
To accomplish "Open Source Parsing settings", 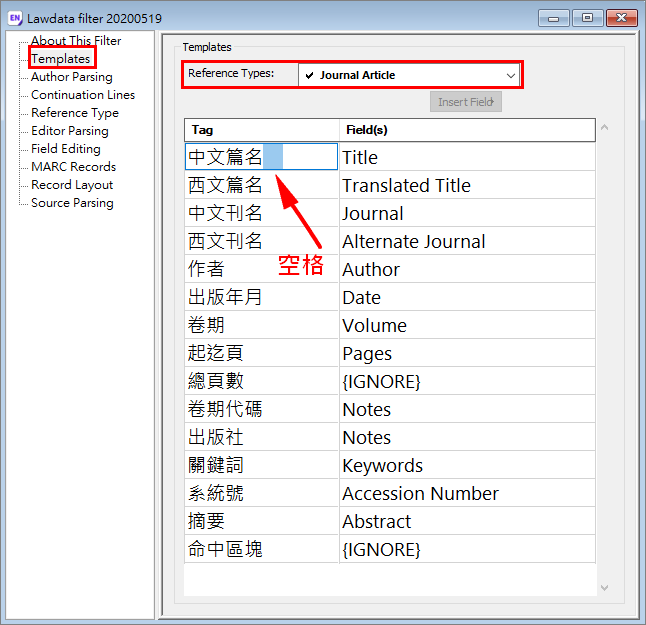I will [x=72, y=203].
